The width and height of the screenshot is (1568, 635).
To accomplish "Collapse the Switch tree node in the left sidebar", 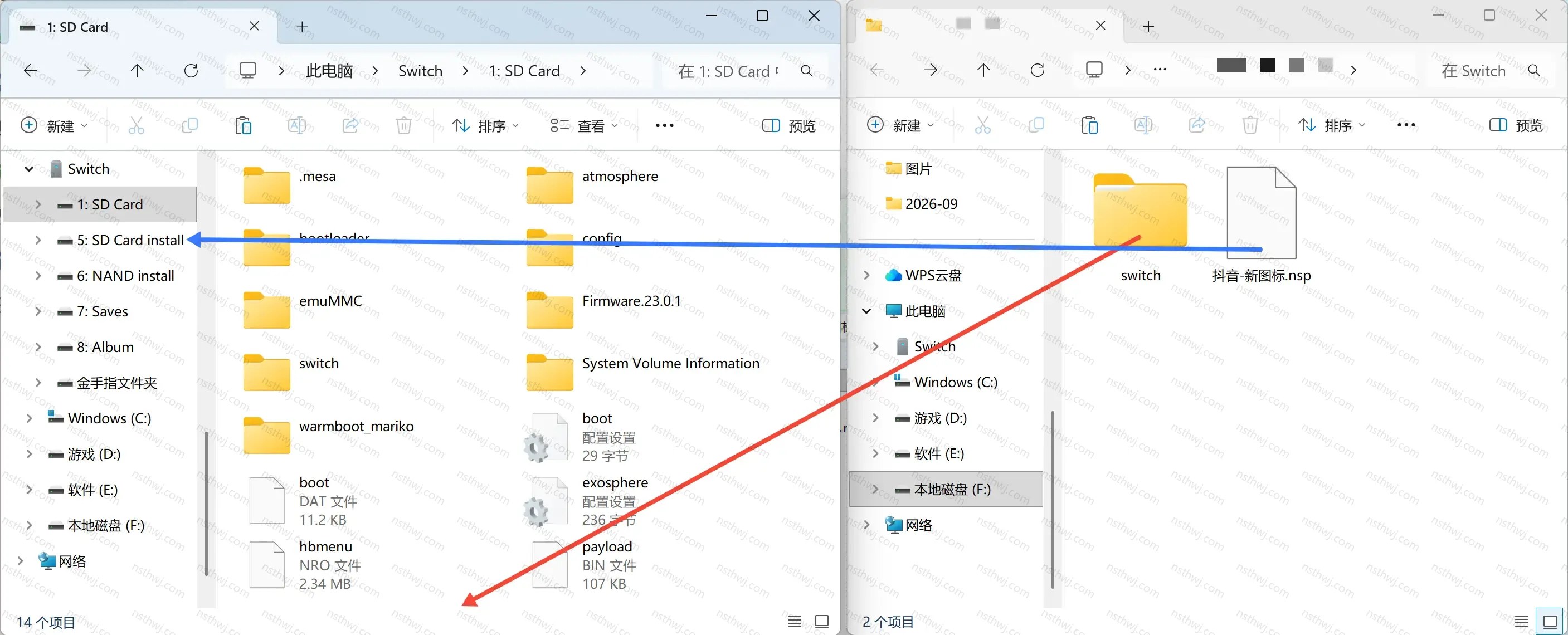I will click(28, 168).
